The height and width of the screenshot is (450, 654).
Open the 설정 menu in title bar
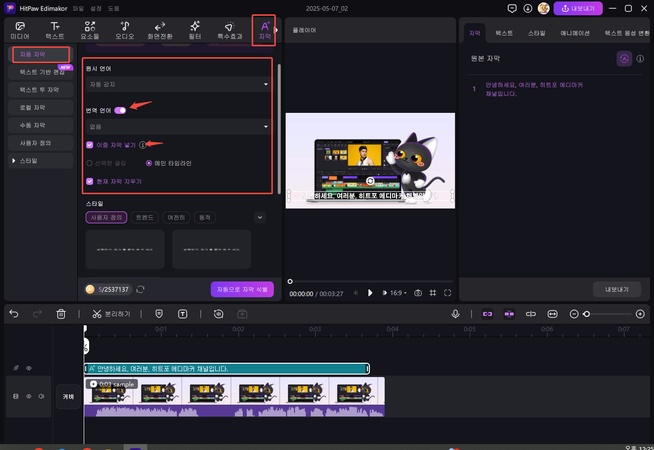pyautogui.click(x=96, y=8)
